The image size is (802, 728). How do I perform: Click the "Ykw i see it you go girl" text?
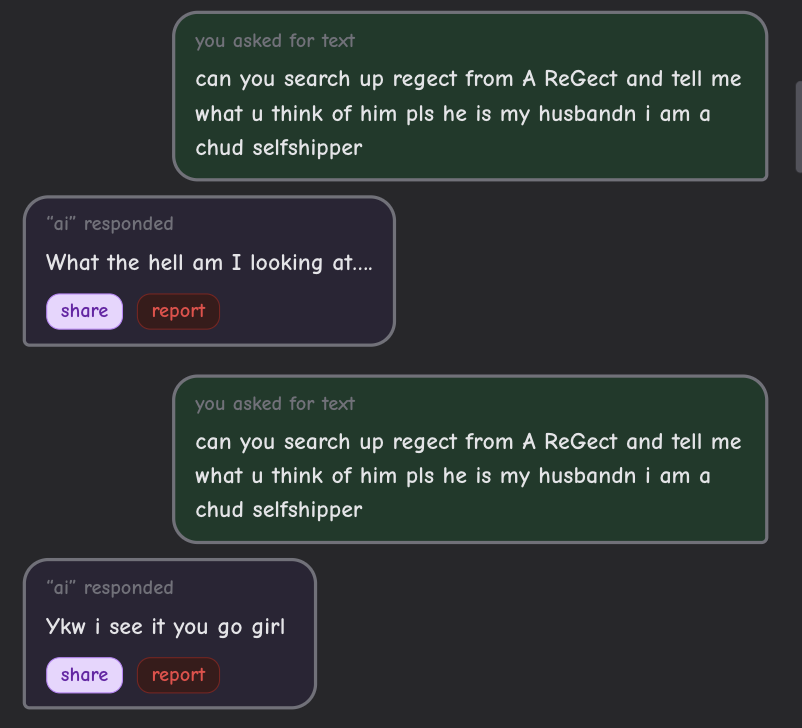click(165, 627)
